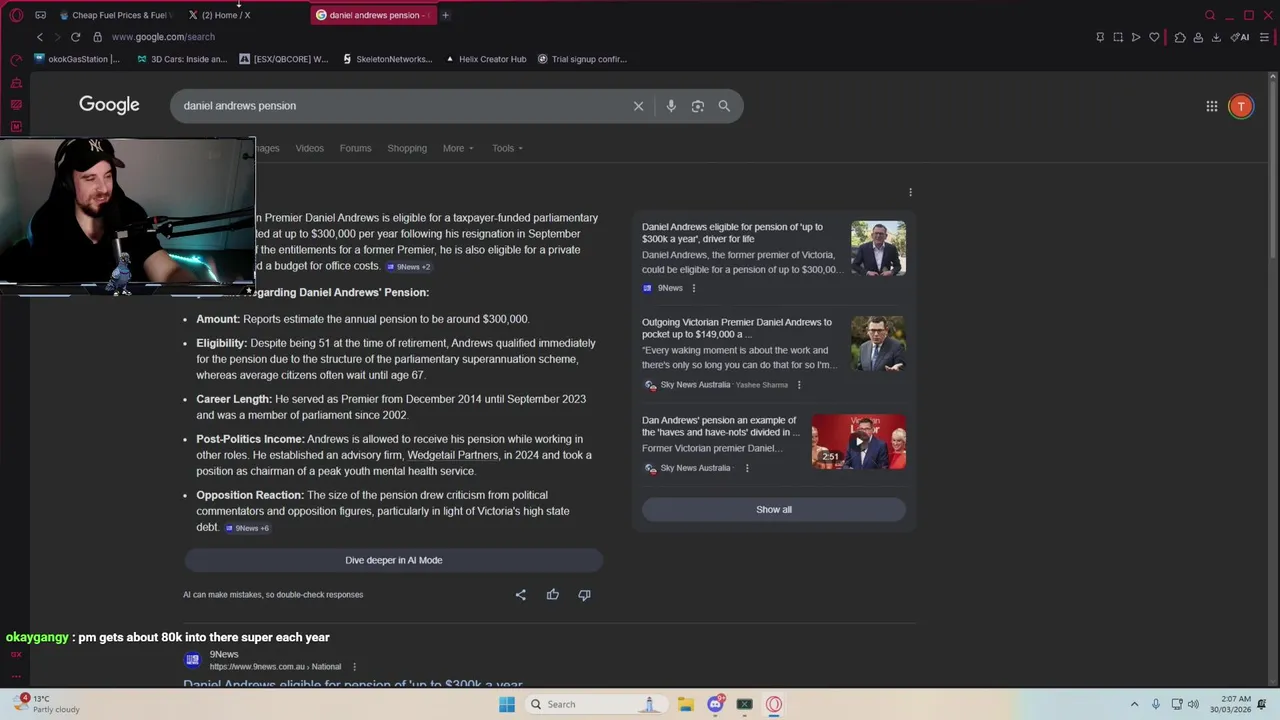Open Trial signup confirmation bookmark
The width and height of the screenshot is (1280, 720).
coord(582,59)
